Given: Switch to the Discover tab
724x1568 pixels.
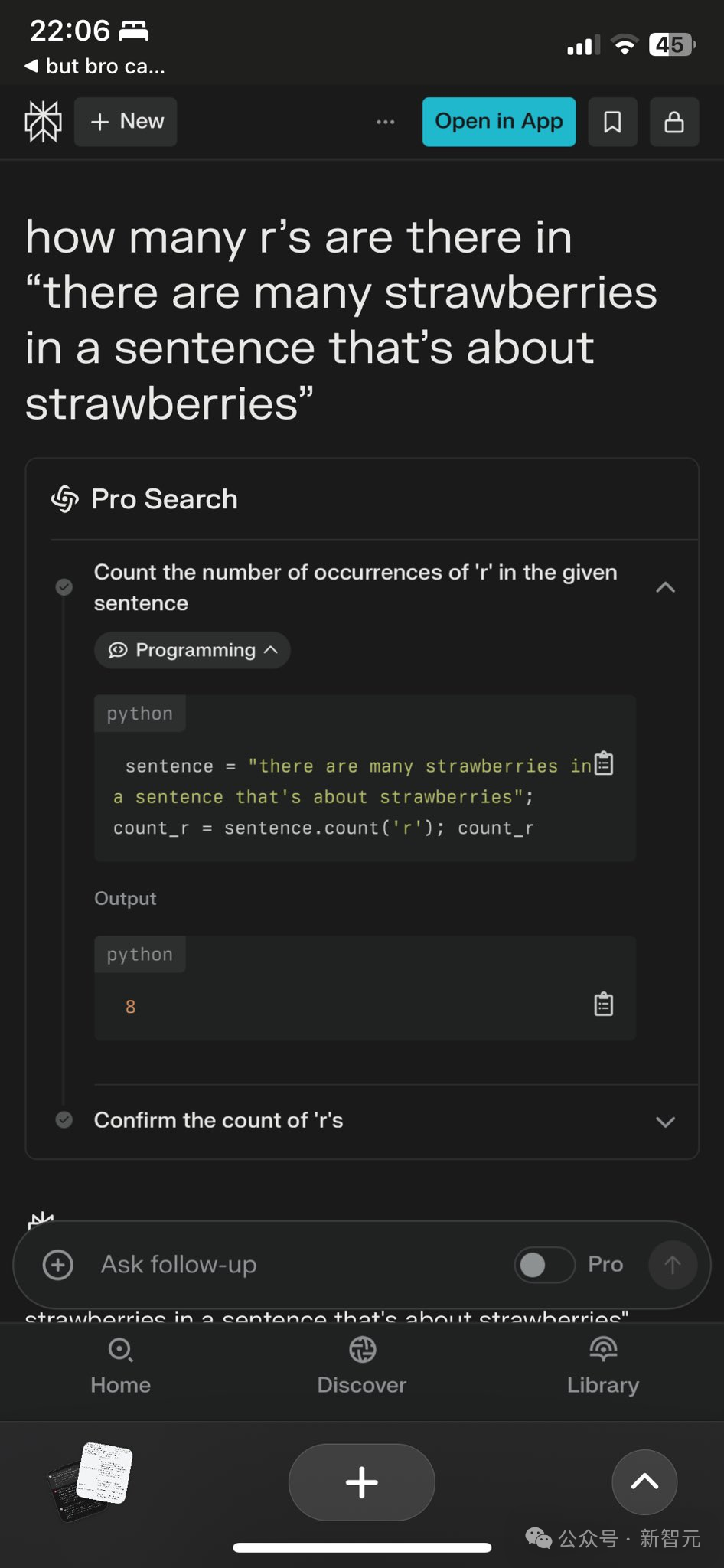Looking at the screenshot, I should pyautogui.click(x=362, y=1365).
